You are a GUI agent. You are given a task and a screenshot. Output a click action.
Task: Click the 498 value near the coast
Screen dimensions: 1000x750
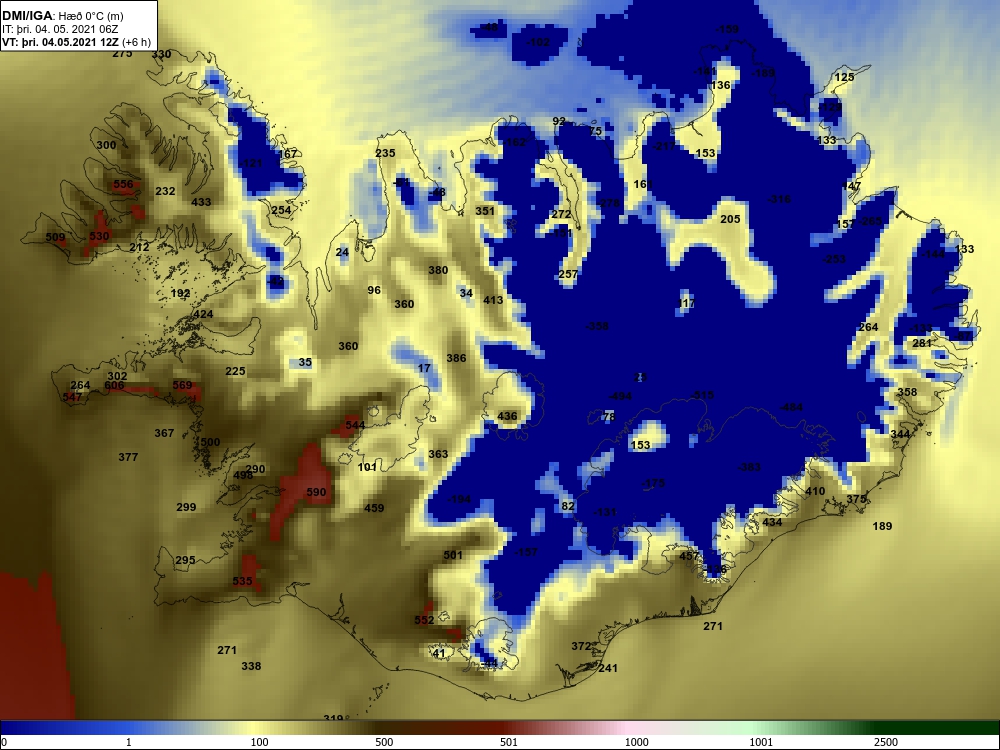point(243,476)
